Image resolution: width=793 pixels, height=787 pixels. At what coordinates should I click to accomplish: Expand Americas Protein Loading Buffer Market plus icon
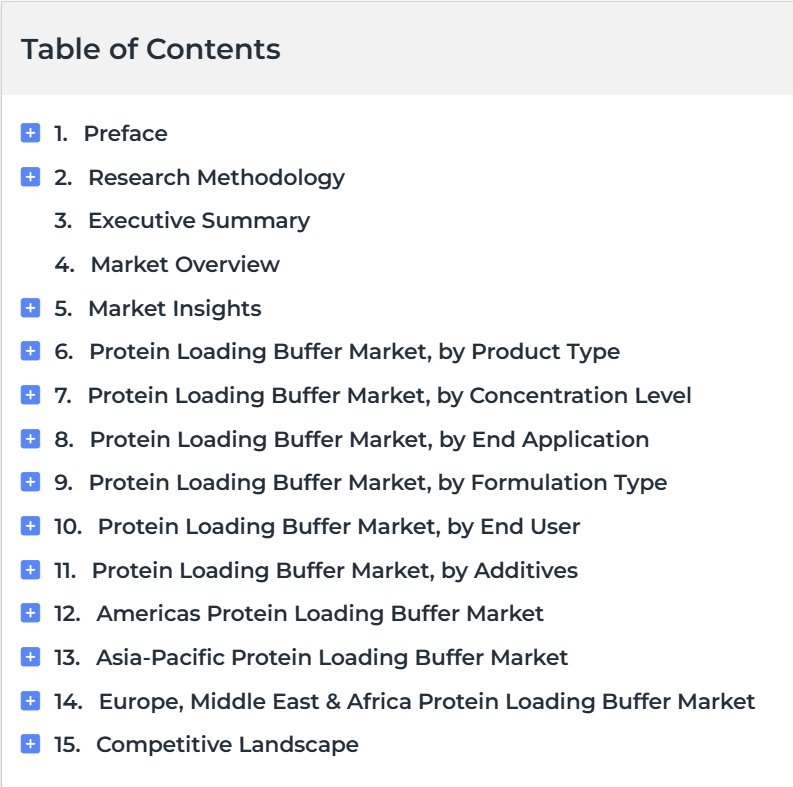[x=30, y=613]
